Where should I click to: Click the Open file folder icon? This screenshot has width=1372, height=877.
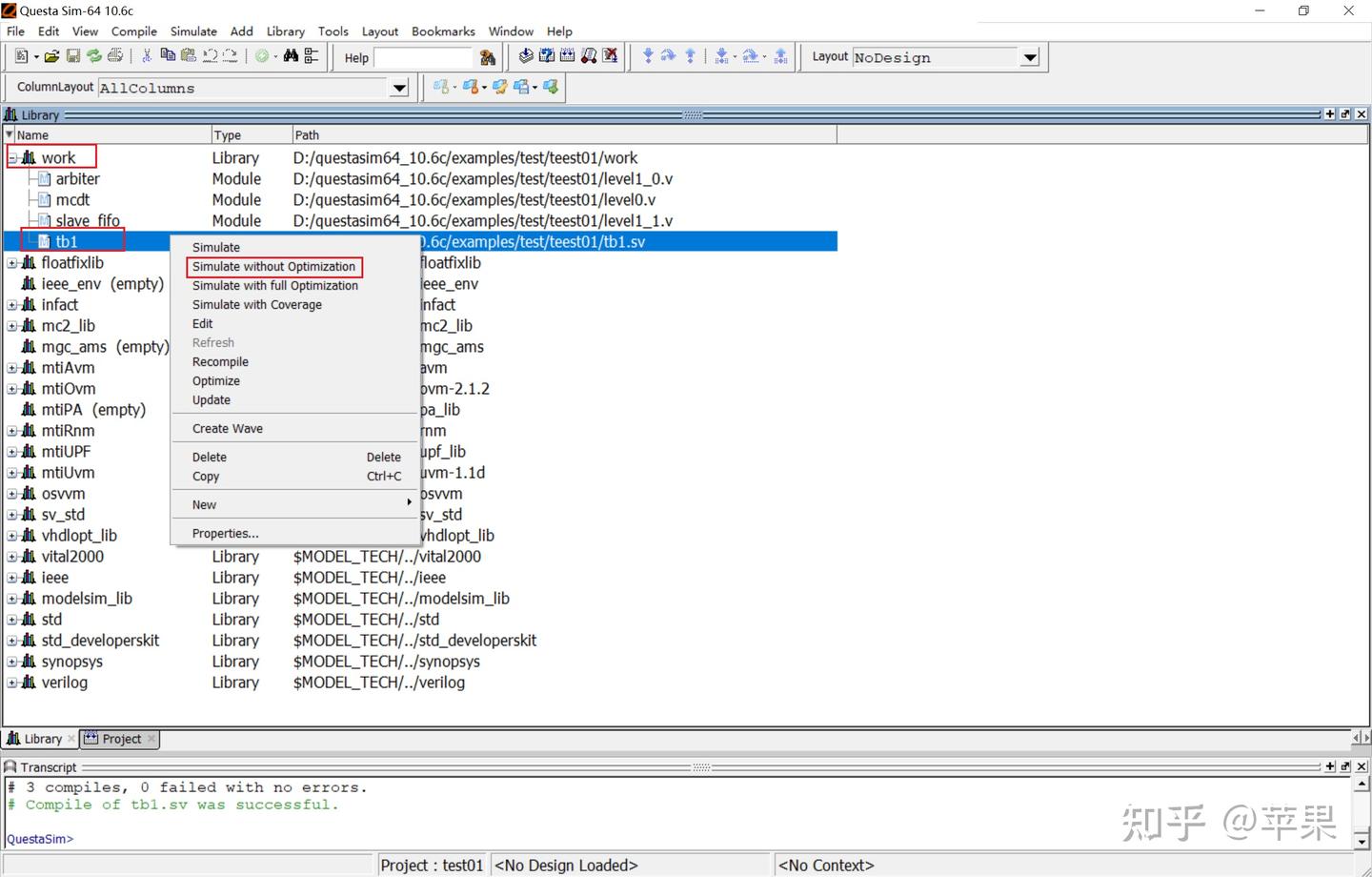coord(51,57)
